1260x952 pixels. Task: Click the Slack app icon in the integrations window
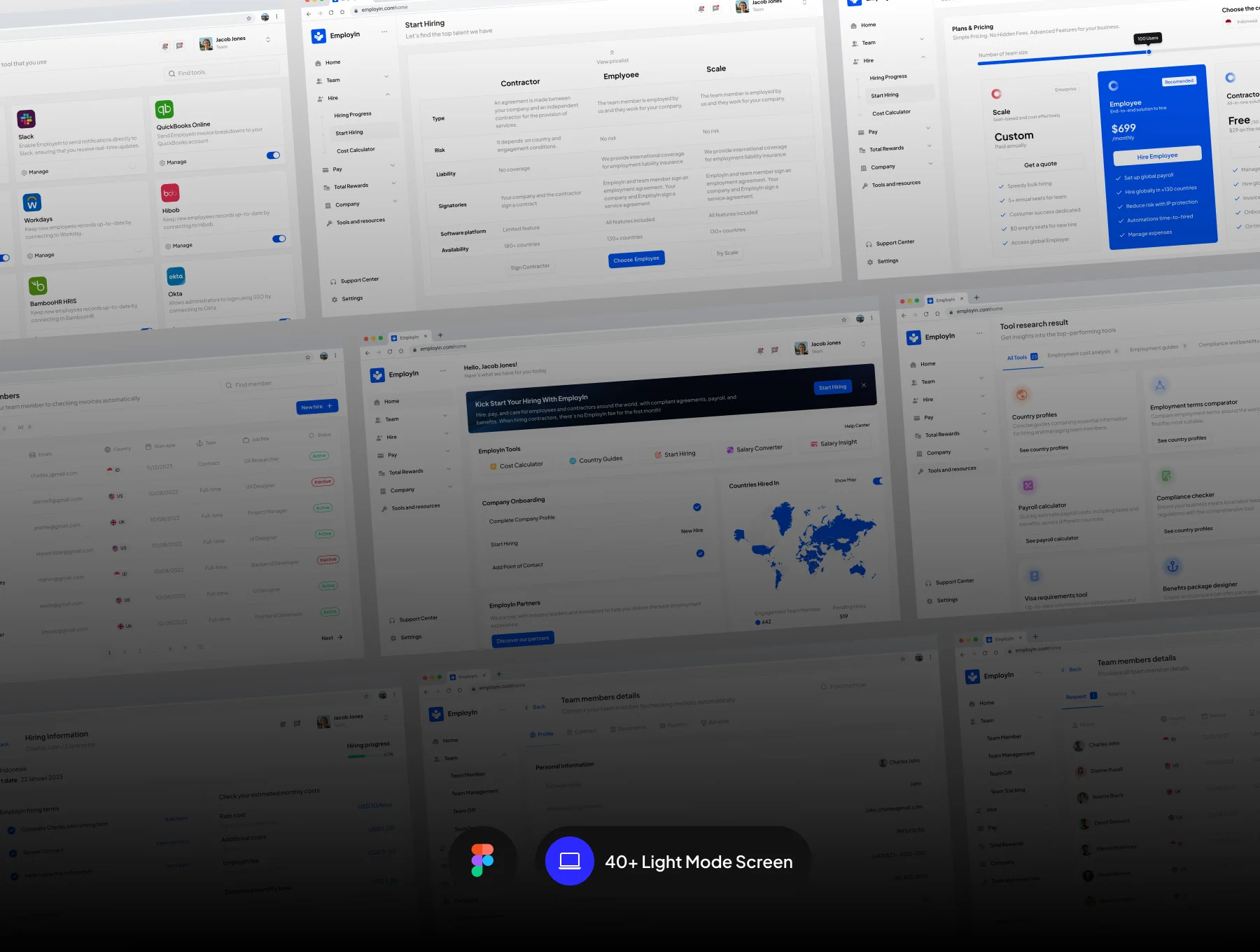tap(26, 119)
